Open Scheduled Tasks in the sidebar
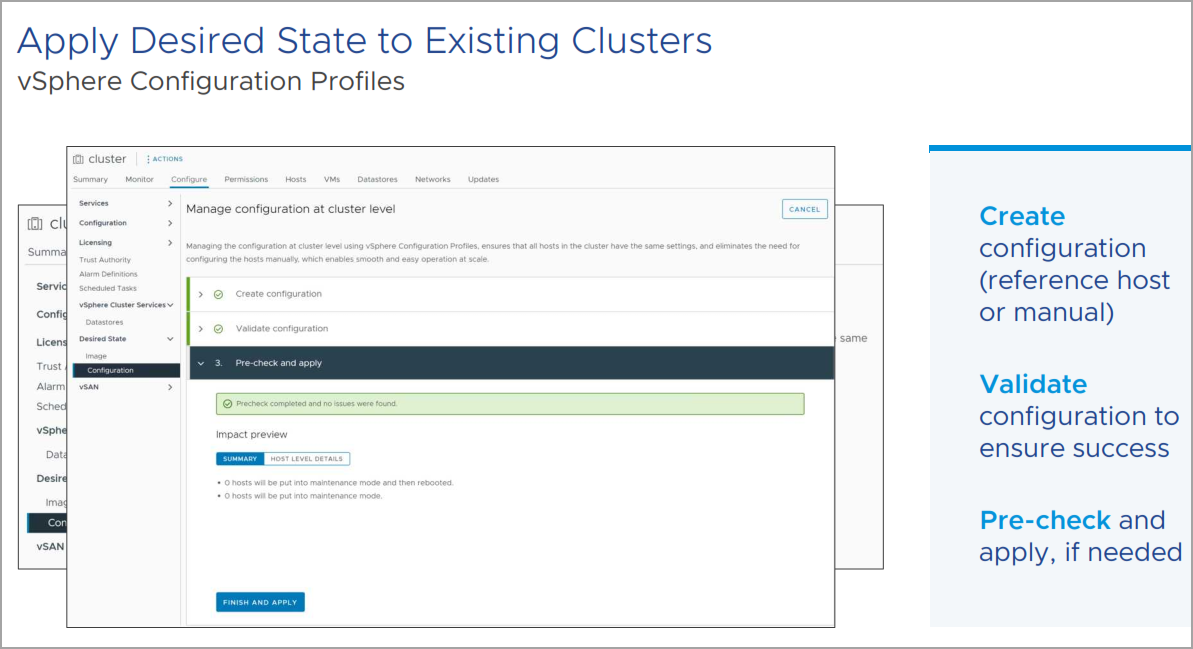 click(x=108, y=288)
